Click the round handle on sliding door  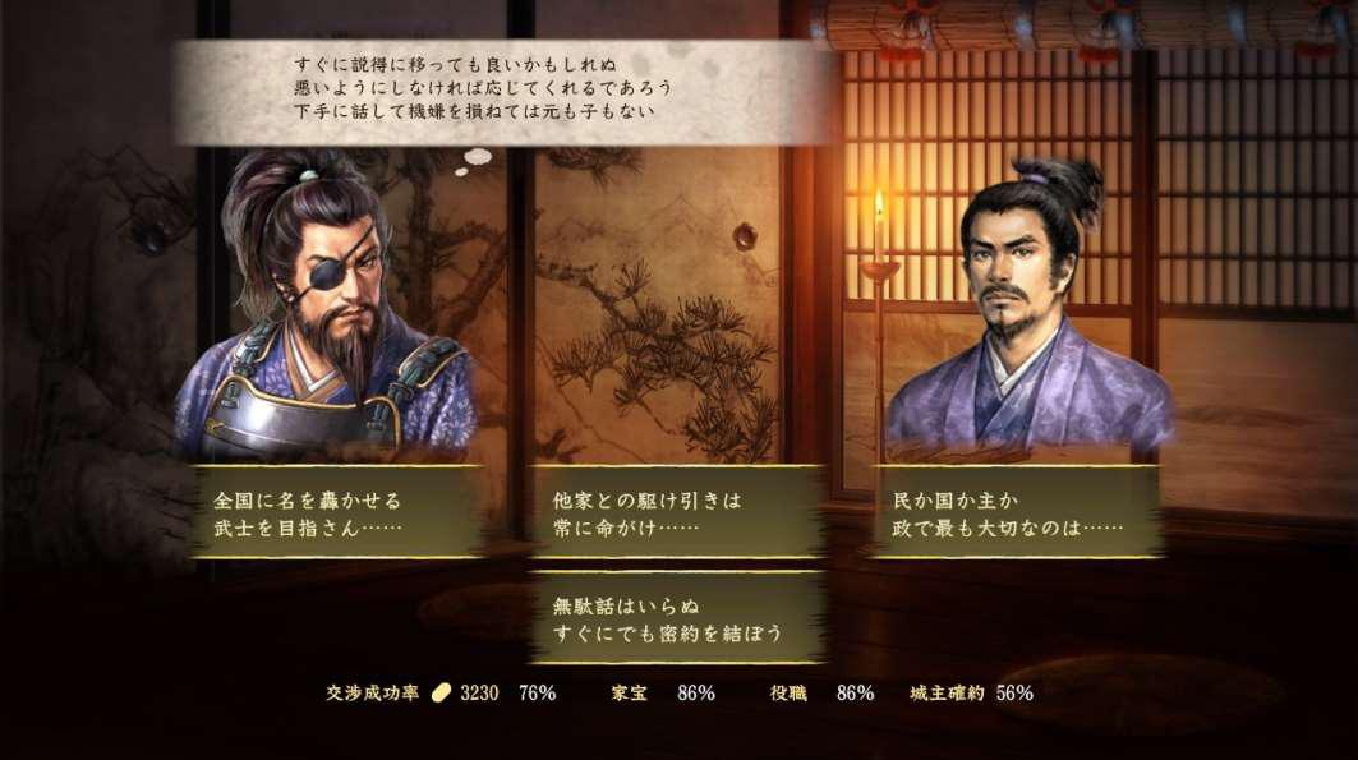point(745,237)
